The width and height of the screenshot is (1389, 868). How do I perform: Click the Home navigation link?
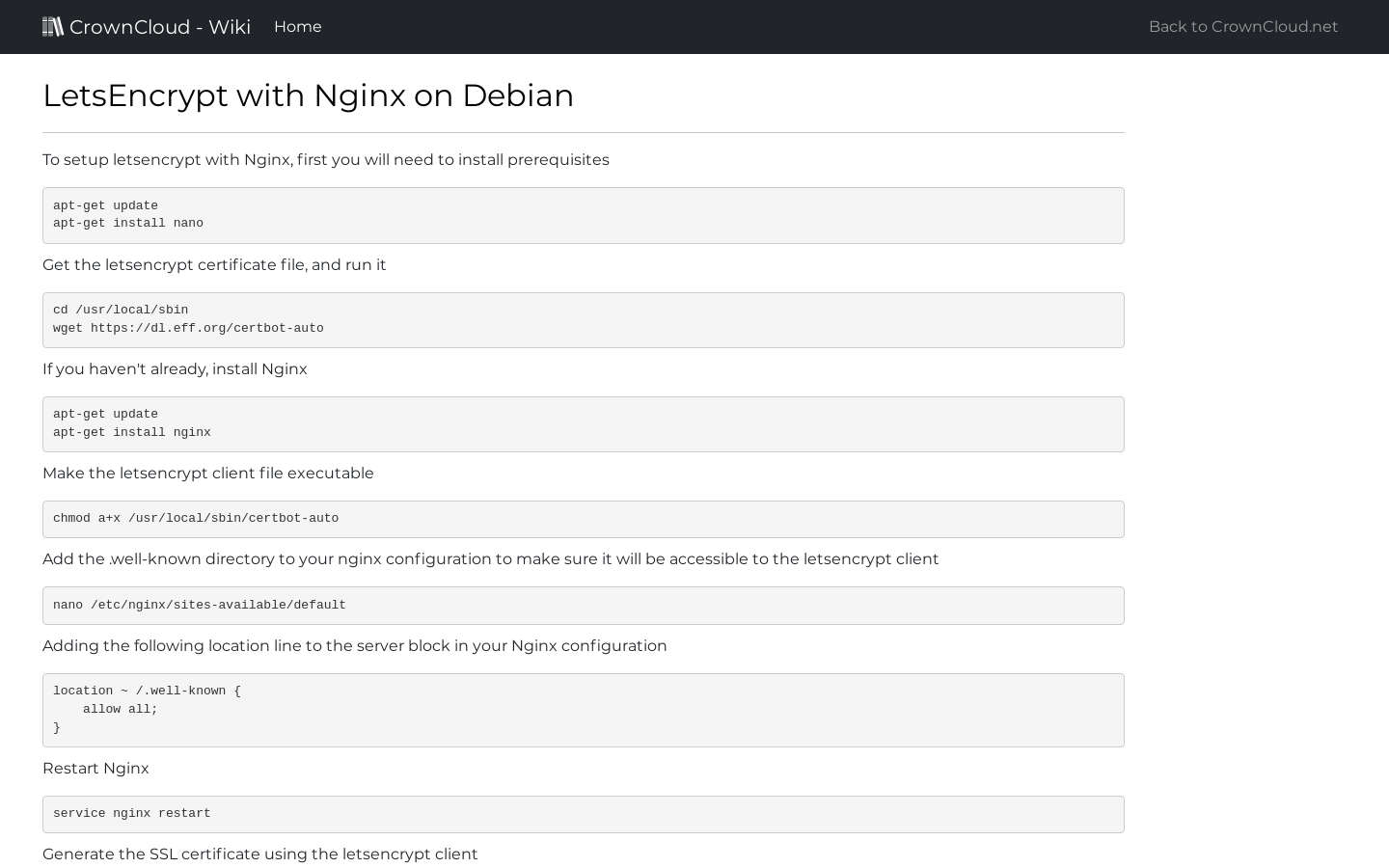pos(298,26)
